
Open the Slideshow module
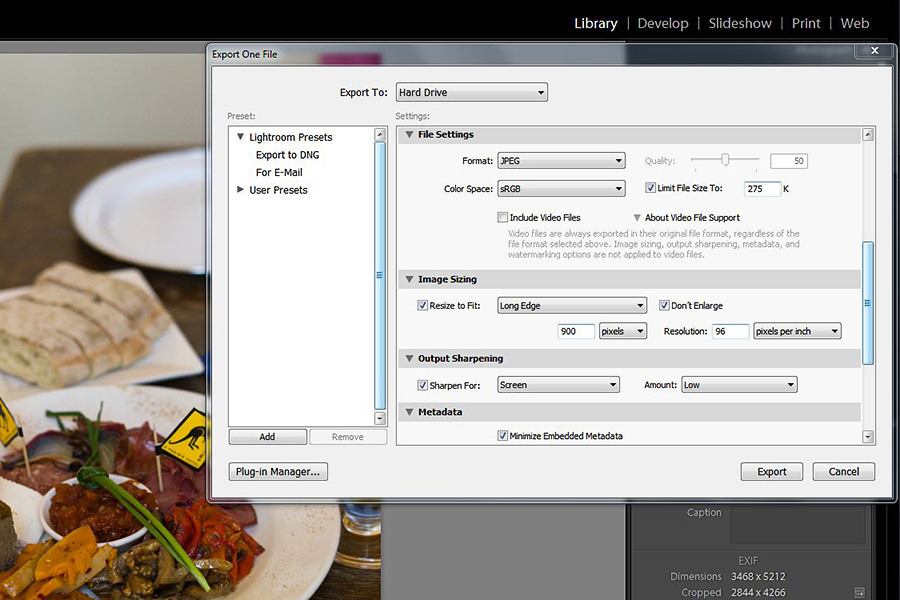point(740,23)
